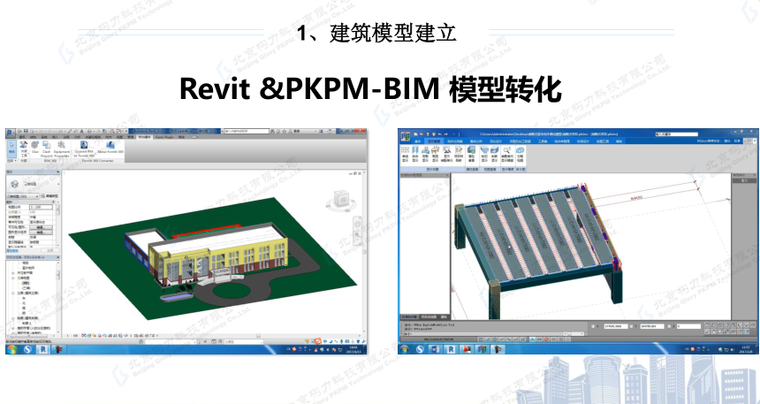Expand the 三维视图 node in Project Browser
This screenshot has width=760, height=404.
coord(13,278)
